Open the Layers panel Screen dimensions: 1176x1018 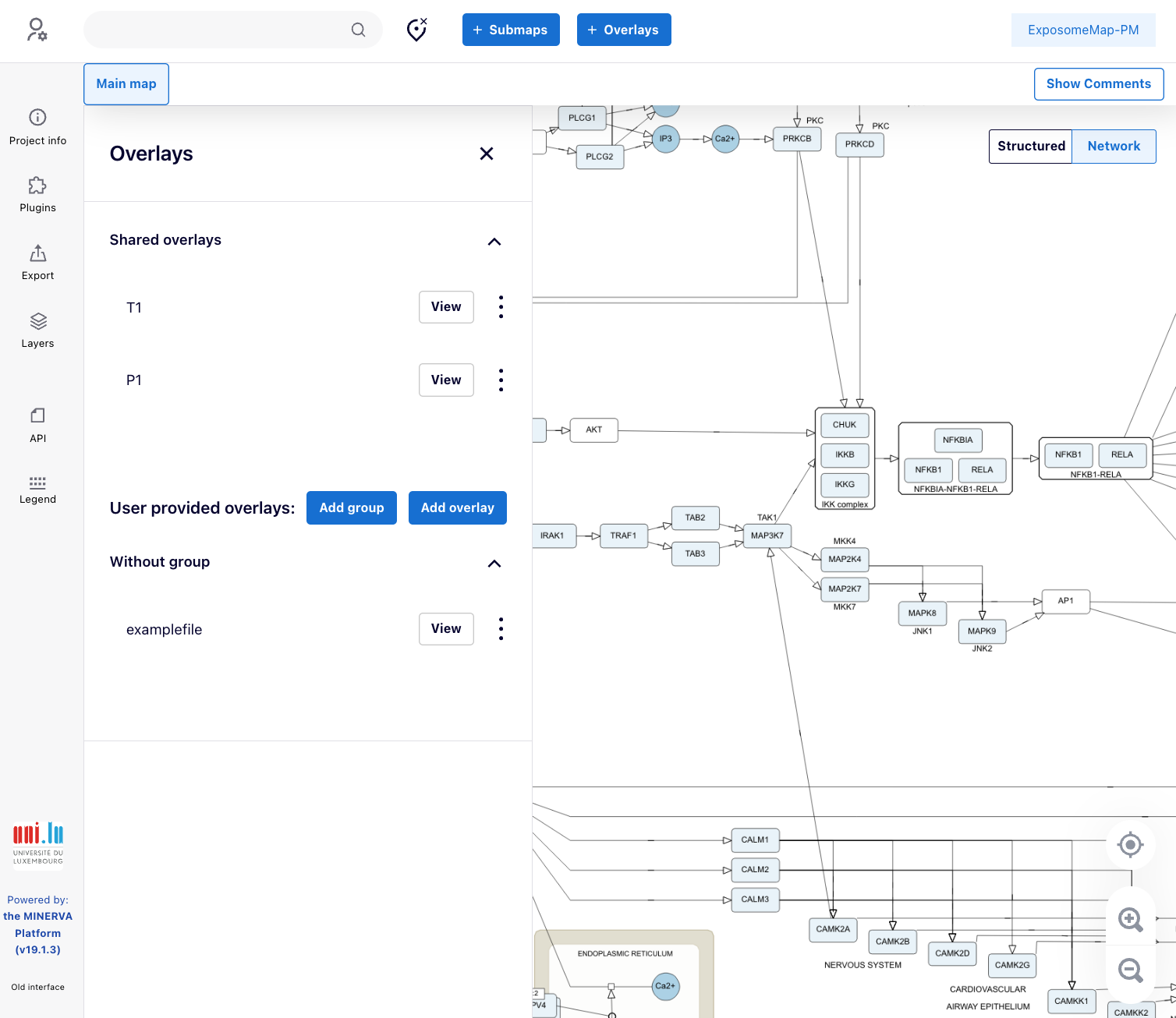(x=37, y=330)
